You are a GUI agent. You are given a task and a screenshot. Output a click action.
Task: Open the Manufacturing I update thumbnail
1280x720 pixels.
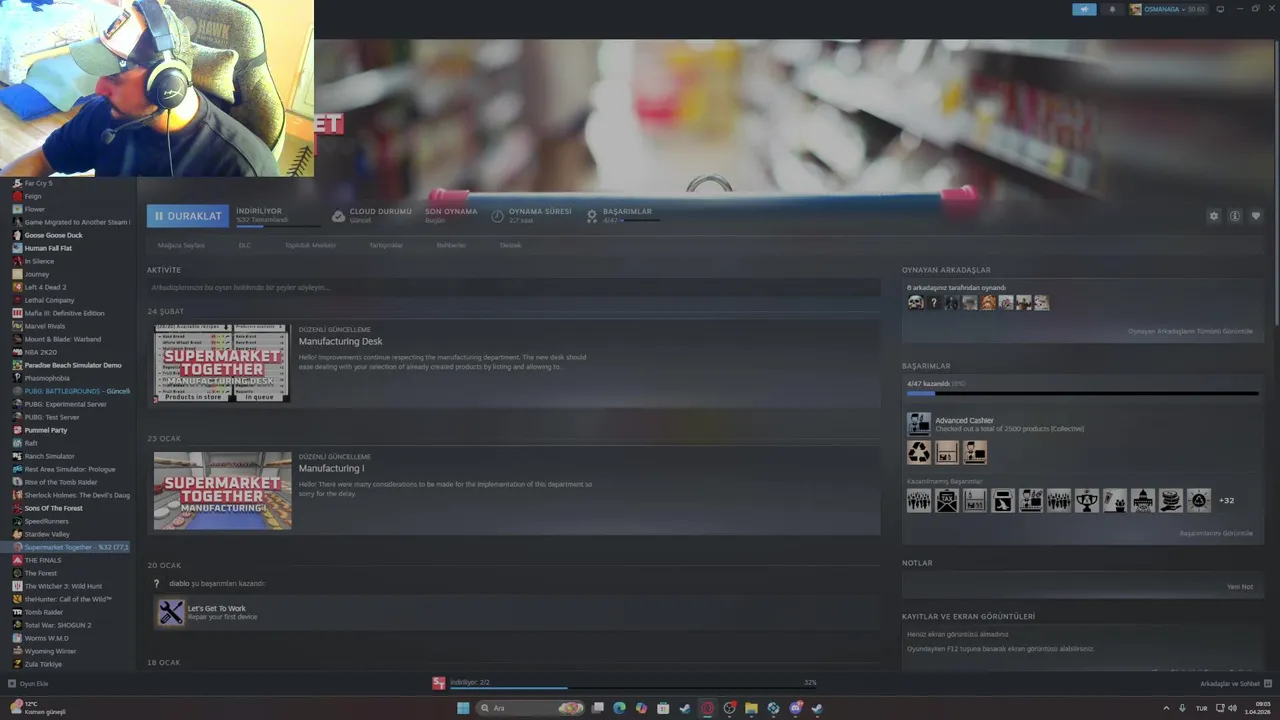(x=222, y=490)
